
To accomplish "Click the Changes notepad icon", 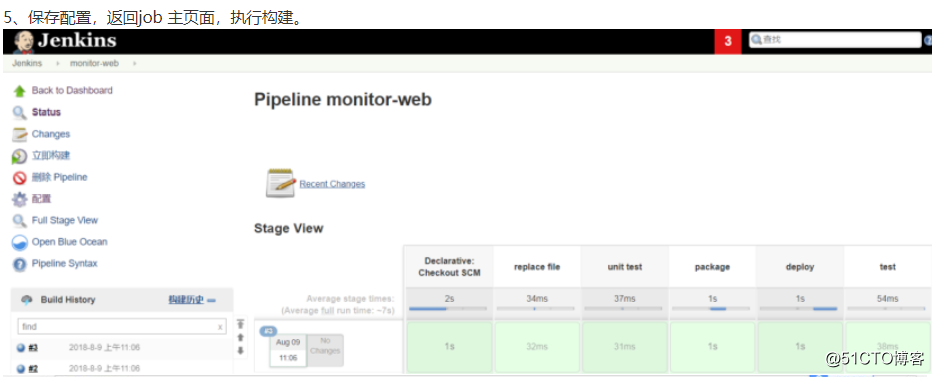I will coord(20,135).
